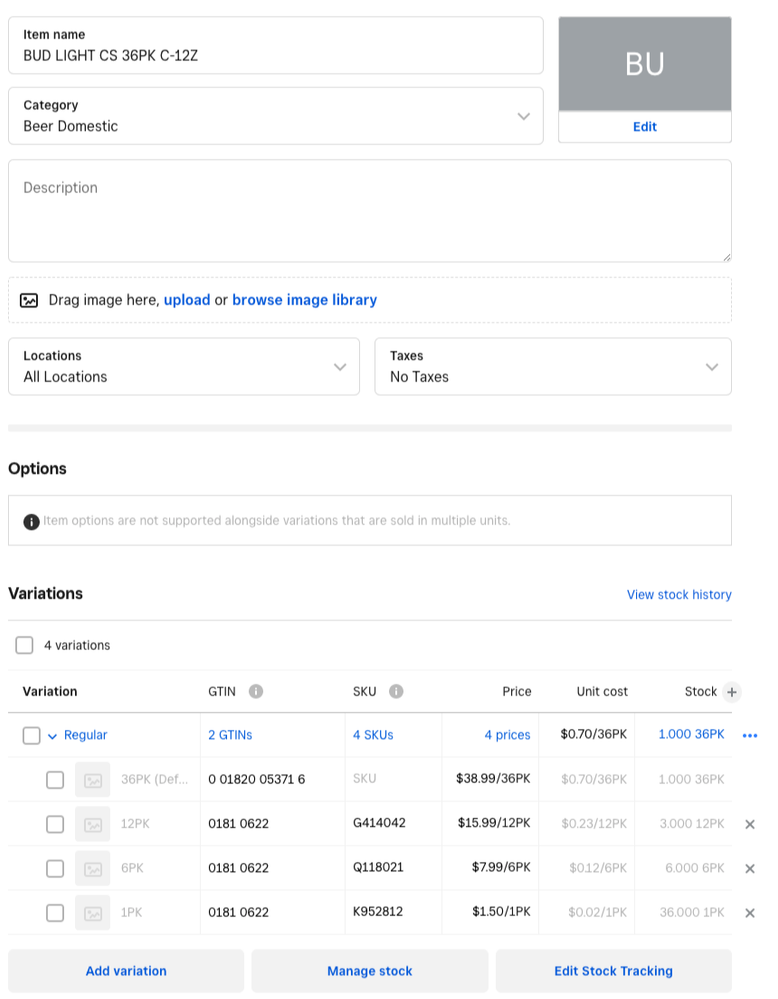Click the 4 SKUs link
This screenshot has width=778, height=999.
pos(373,735)
